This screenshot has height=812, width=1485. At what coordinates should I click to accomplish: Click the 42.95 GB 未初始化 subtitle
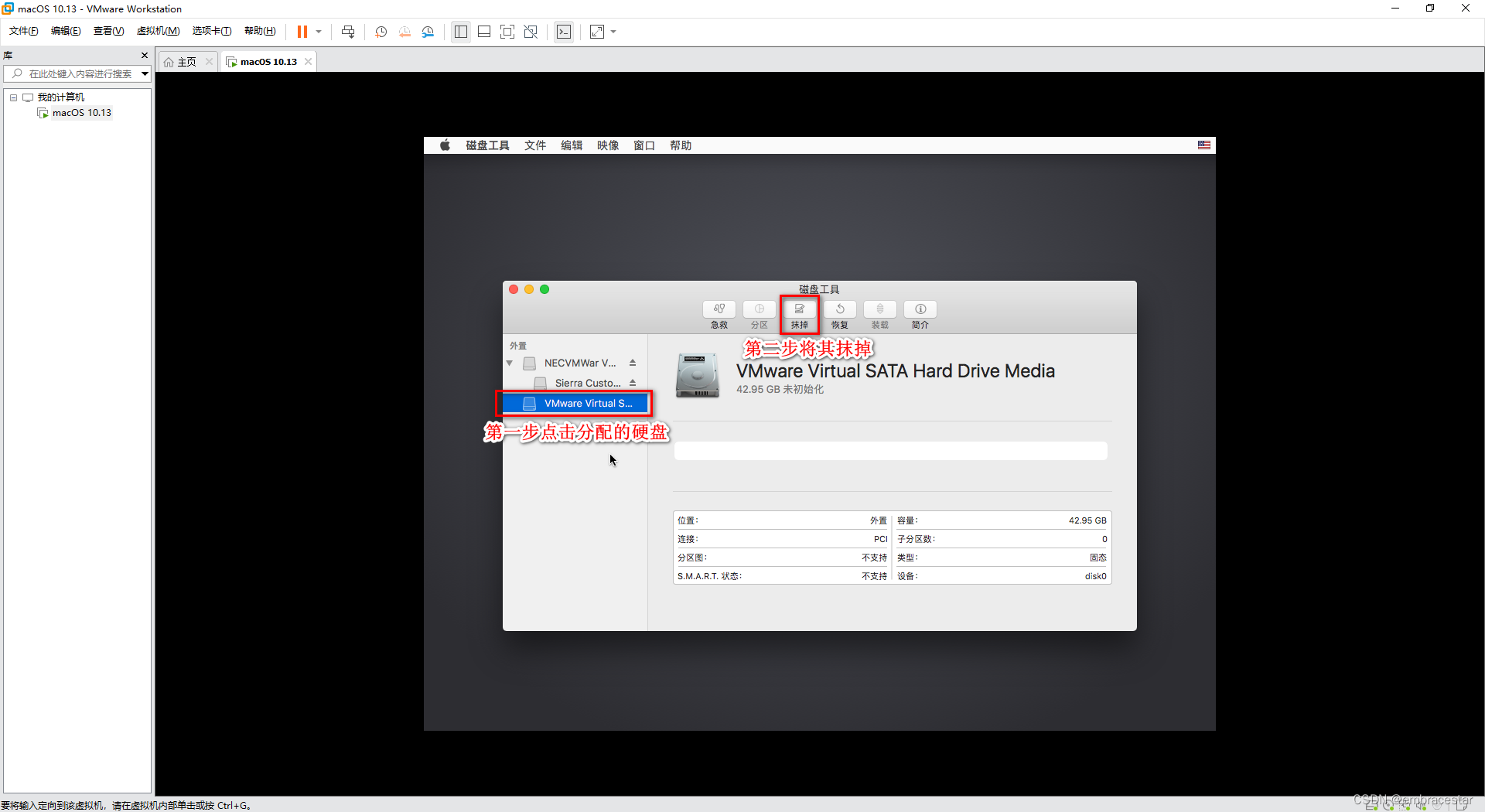pos(780,390)
